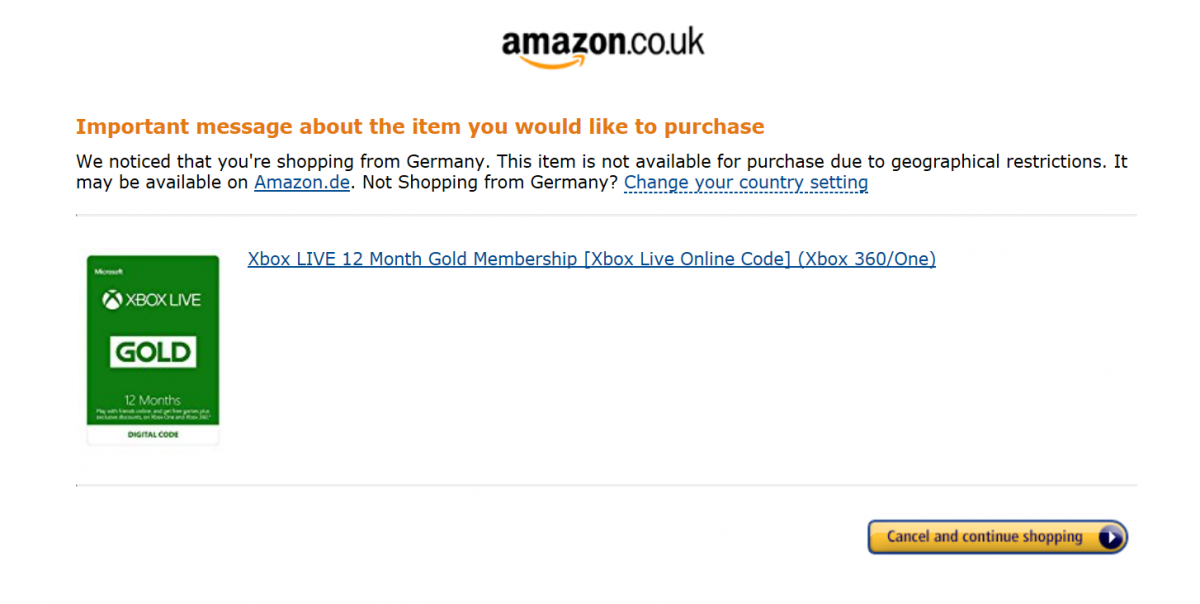Click the dark arrow icon on the Cancel button
This screenshot has height=604, width=1200.
[1110, 537]
